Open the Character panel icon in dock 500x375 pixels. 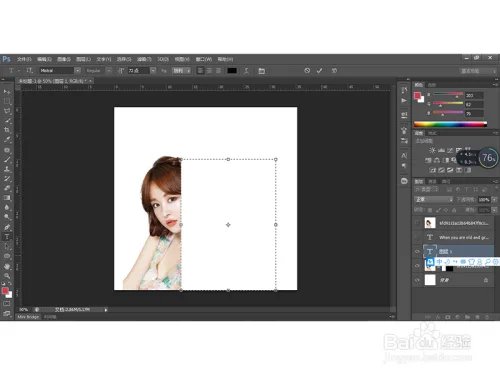[x=404, y=156]
